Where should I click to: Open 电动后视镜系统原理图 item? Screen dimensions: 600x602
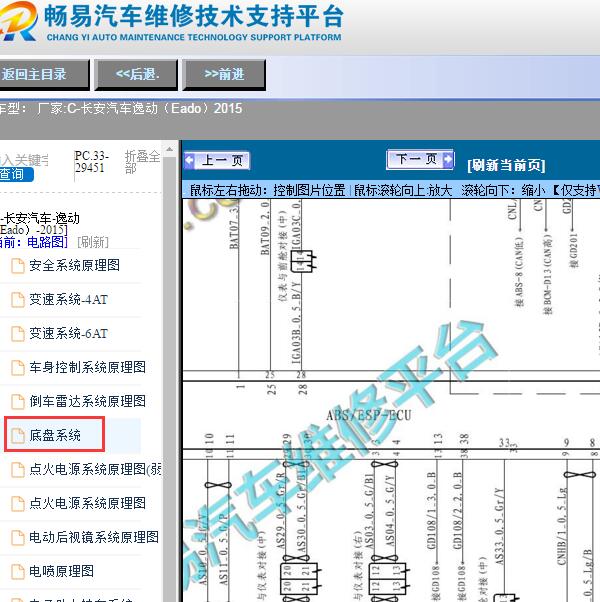pyautogui.click(x=94, y=537)
